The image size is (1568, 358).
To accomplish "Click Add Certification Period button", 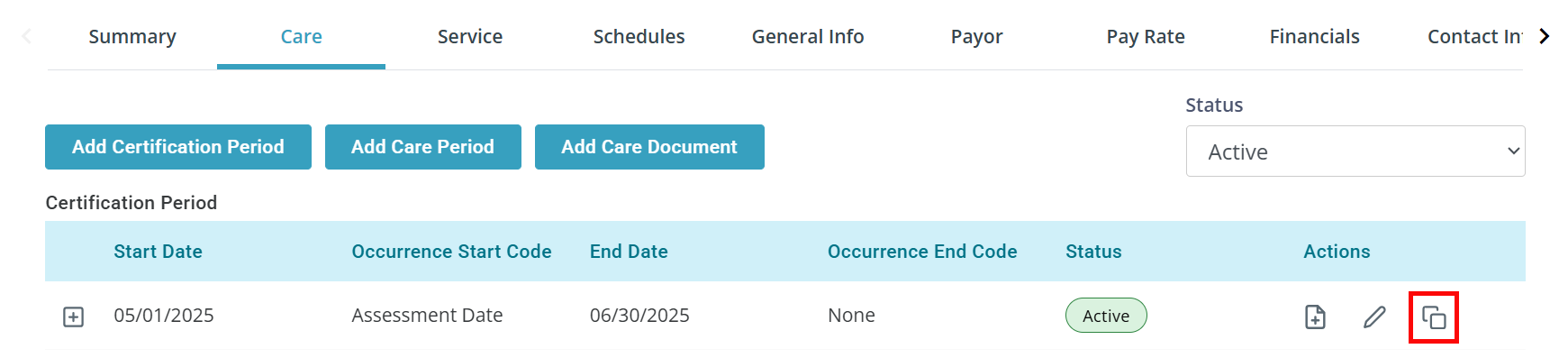I will pos(178,147).
